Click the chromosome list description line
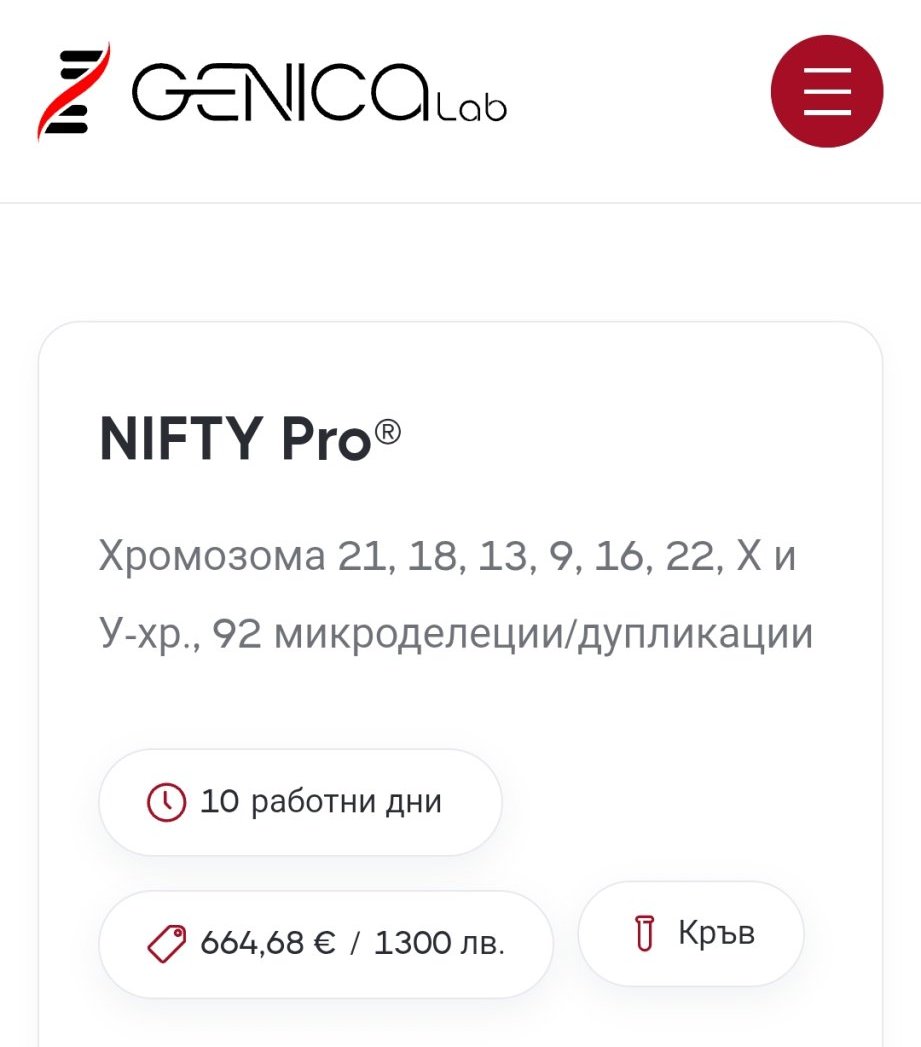The image size is (921, 1047). pyautogui.click(x=447, y=556)
